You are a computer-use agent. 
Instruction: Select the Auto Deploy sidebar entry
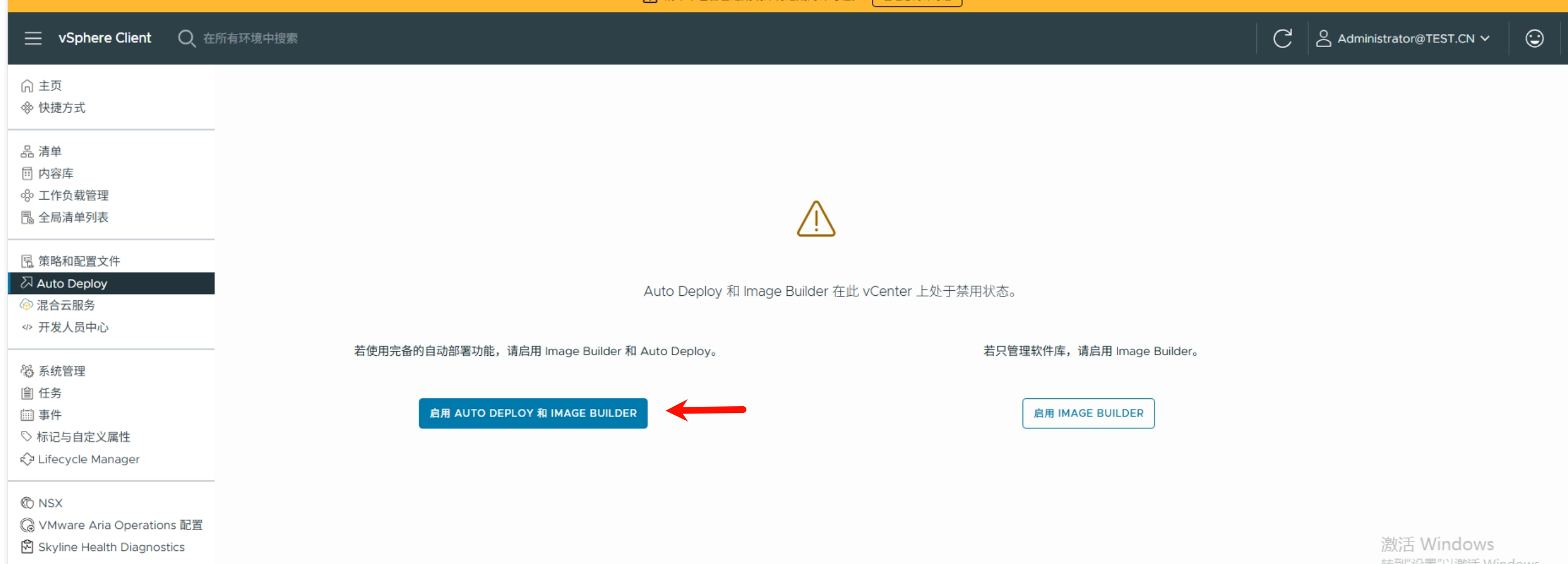click(x=111, y=283)
